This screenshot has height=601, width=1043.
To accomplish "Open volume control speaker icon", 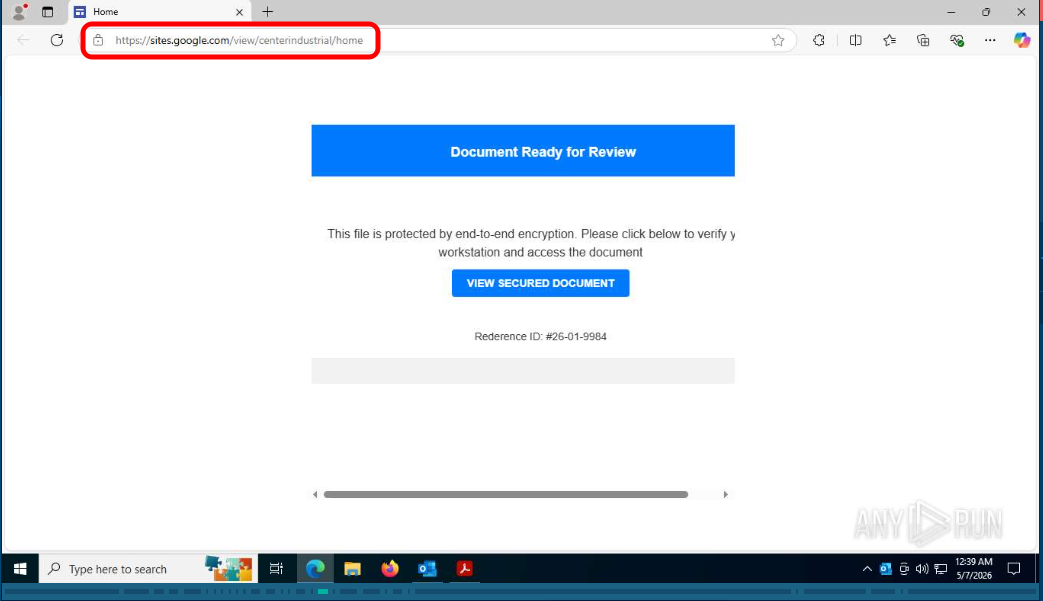I will pyautogui.click(x=922, y=569).
